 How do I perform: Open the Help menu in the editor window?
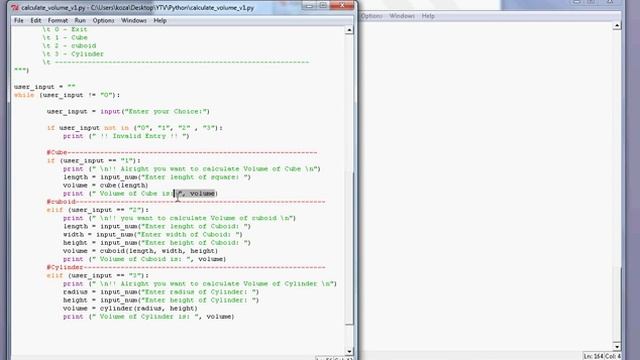click(x=160, y=20)
